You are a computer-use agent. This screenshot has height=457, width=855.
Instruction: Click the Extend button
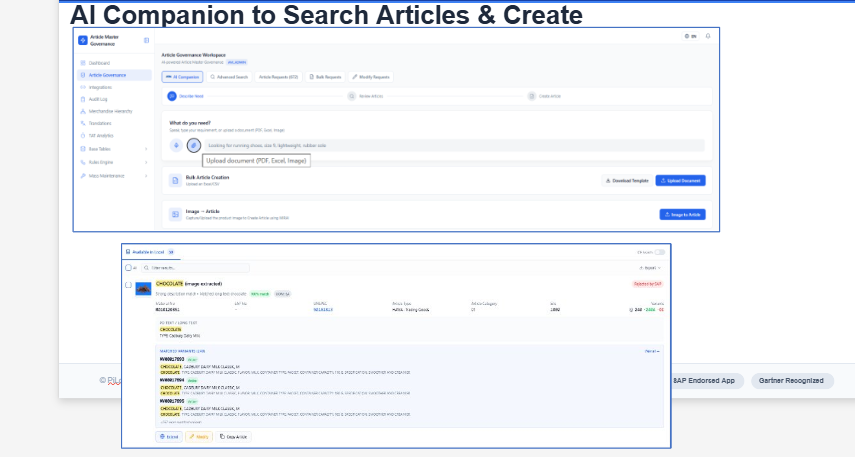[x=169, y=437]
